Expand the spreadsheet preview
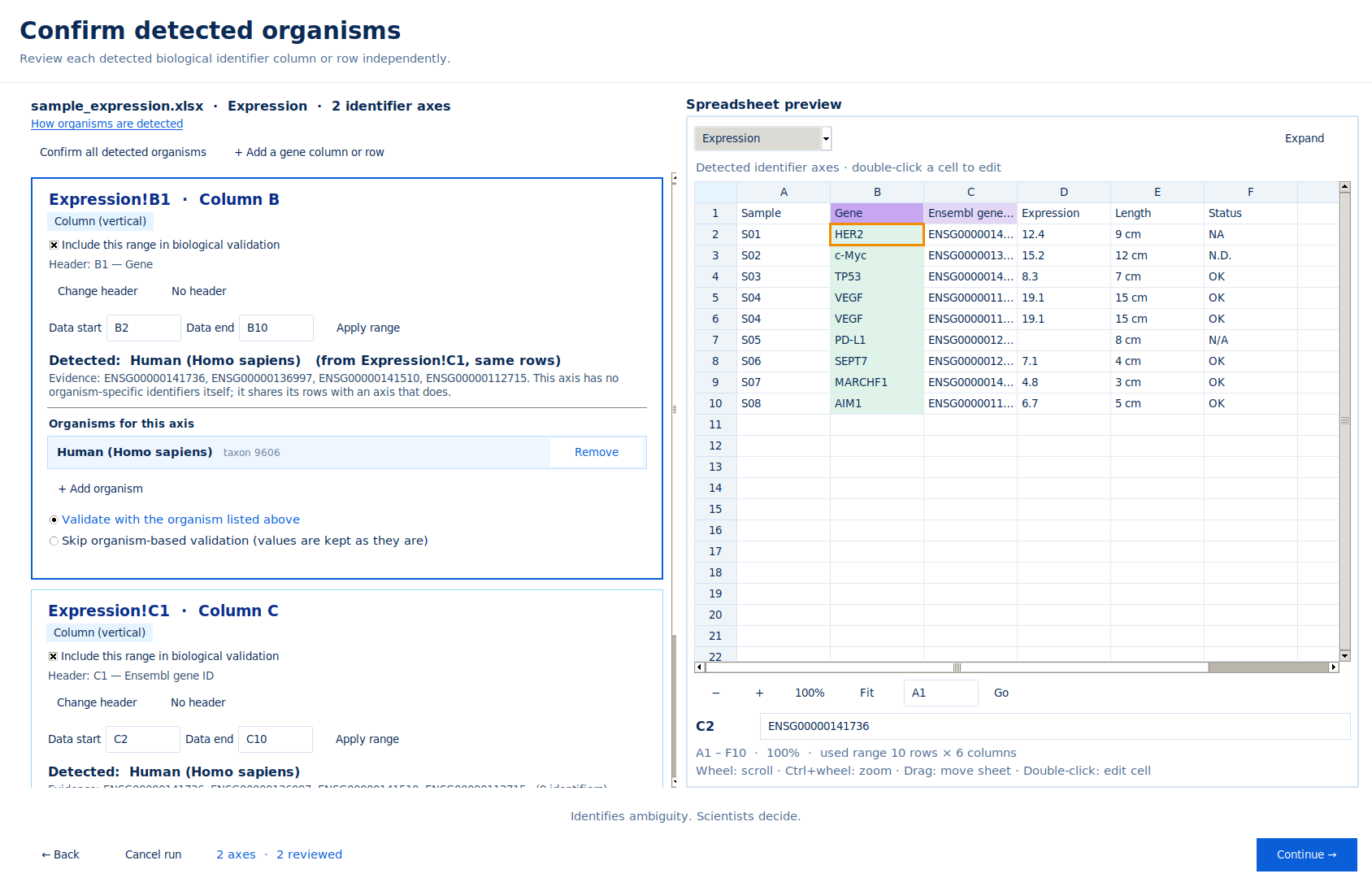This screenshot has width=1372, height=878. coord(1305,138)
